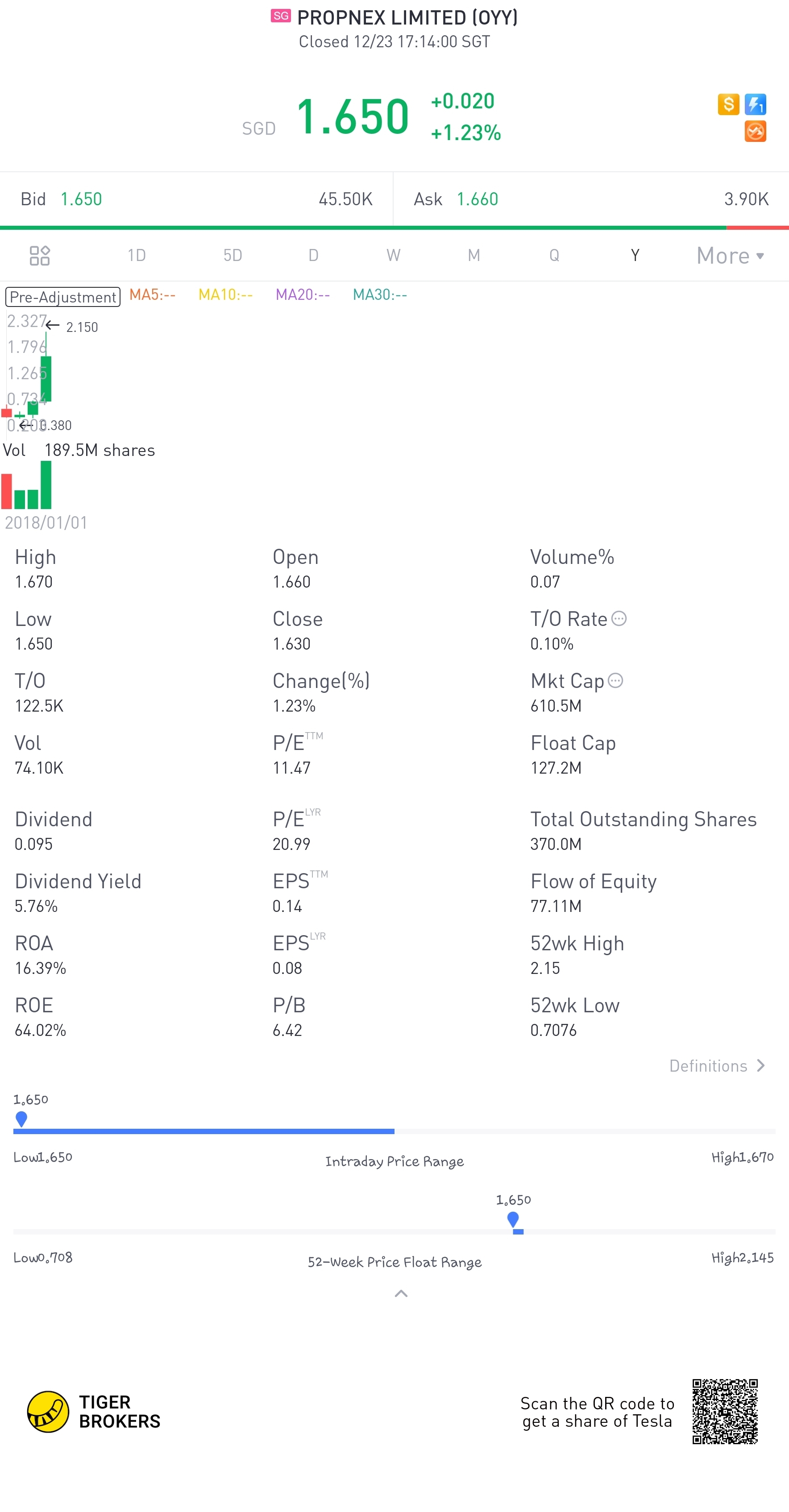Tap the yellow dollar sign badge
This screenshot has width=789, height=1512.
[729, 104]
